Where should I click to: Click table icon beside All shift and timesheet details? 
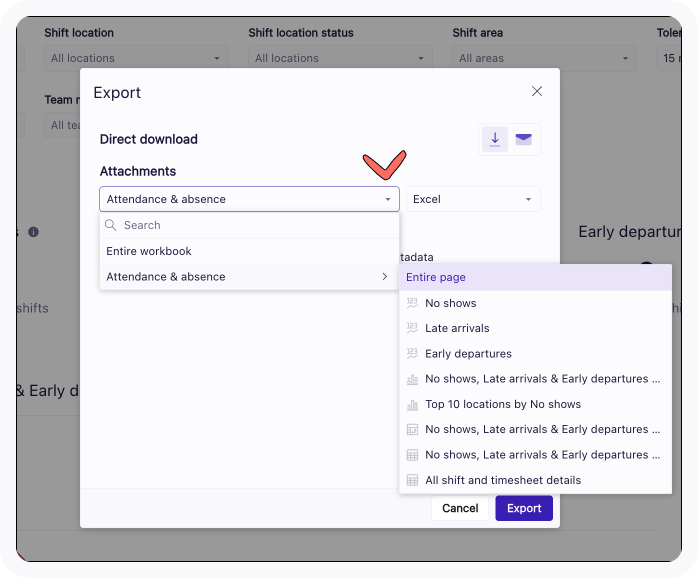(x=412, y=480)
